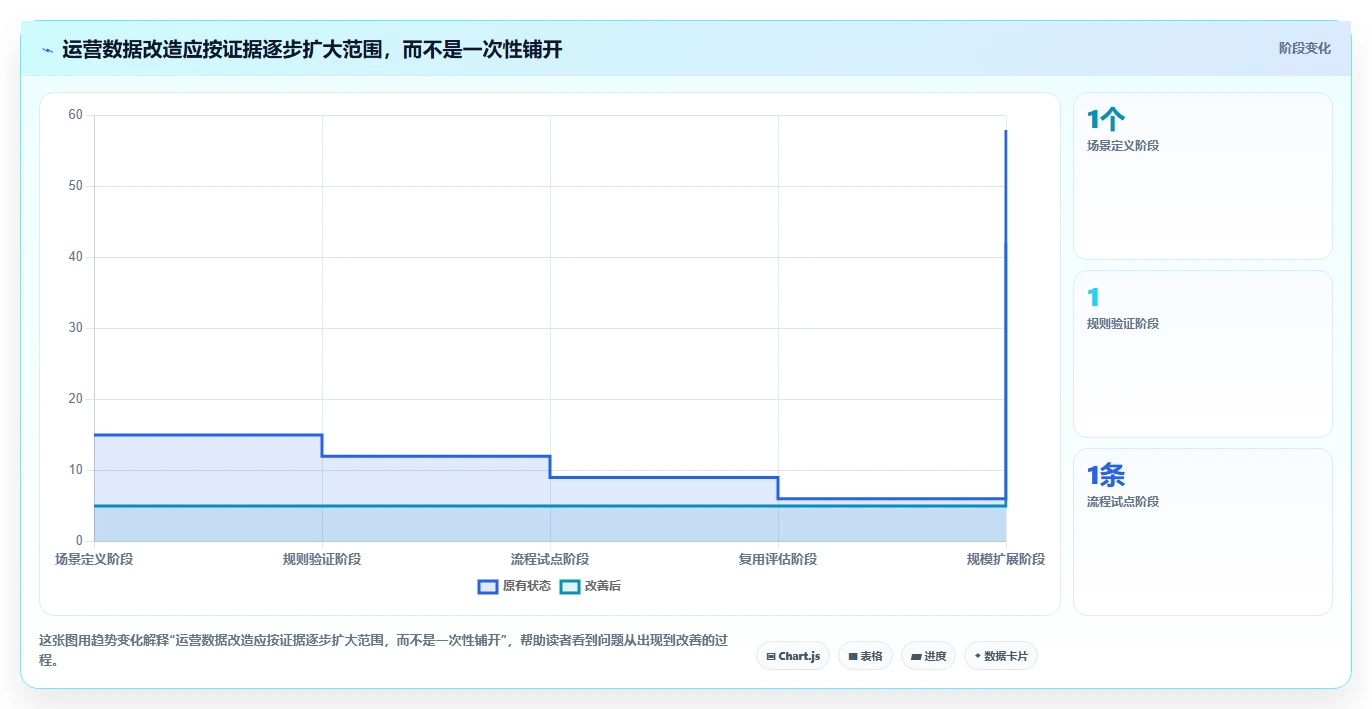Click the 规模扩展阶段 x-axis label
Screen dimensions: 1372x709
(1006, 559)
